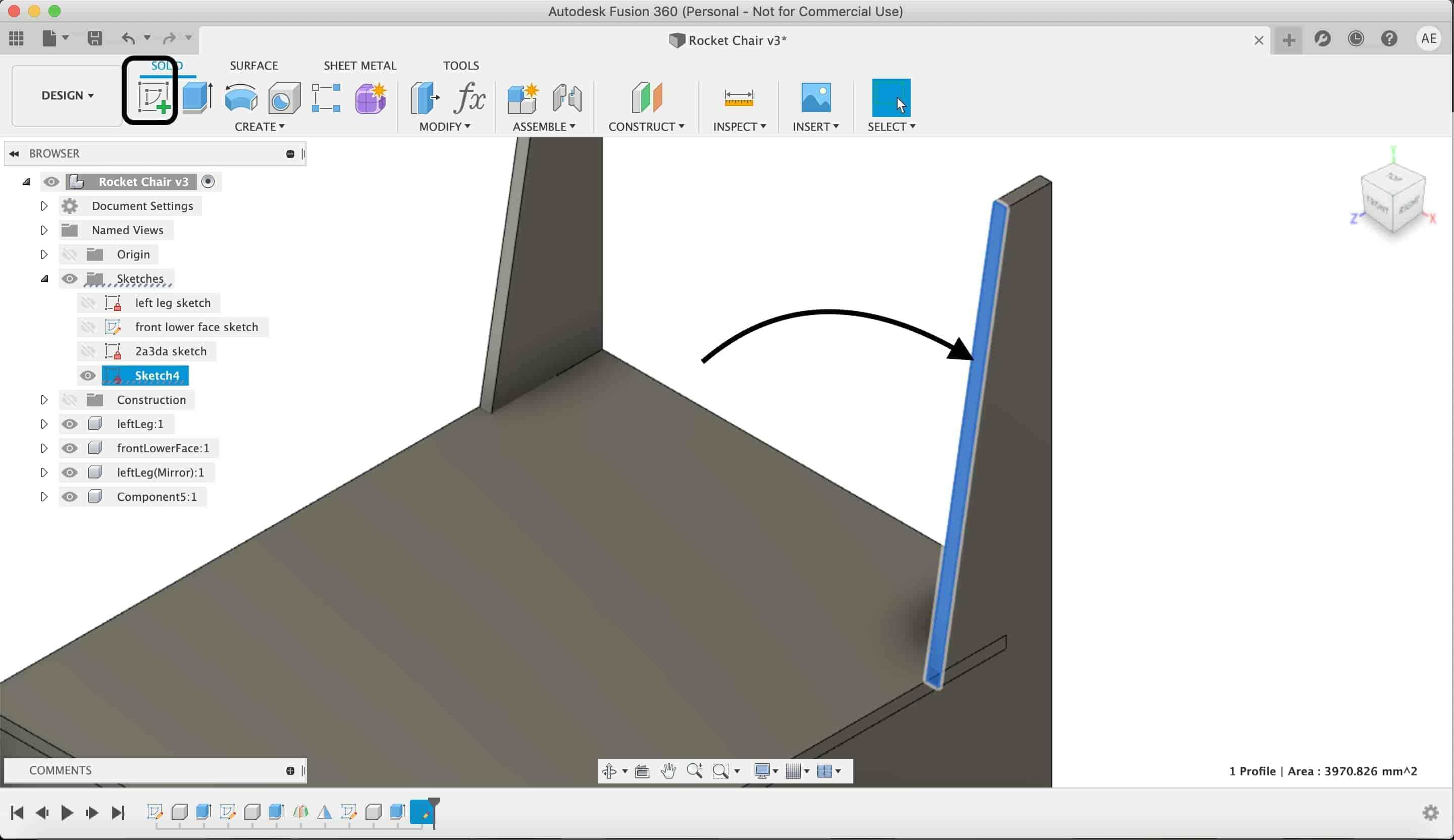Open the Viewports layout icon
This screenshot has width=1454, height=840.
[824, 771]
